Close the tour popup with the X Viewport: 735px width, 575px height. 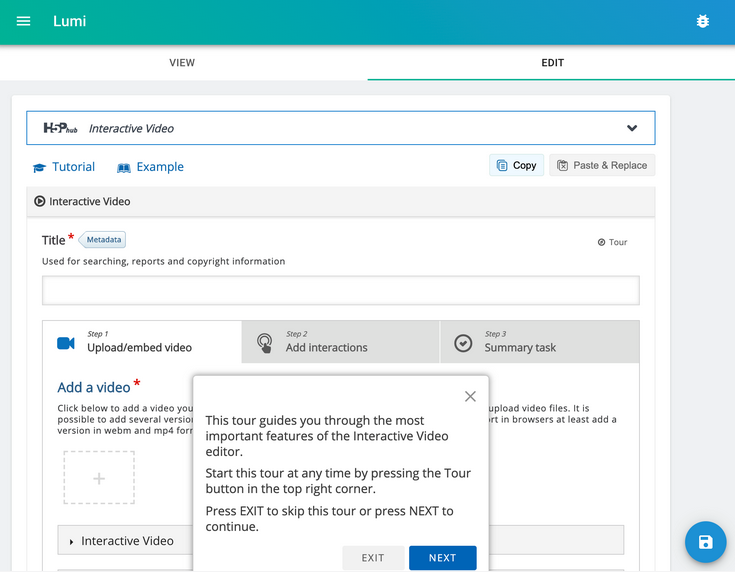[x=470, y=396]
